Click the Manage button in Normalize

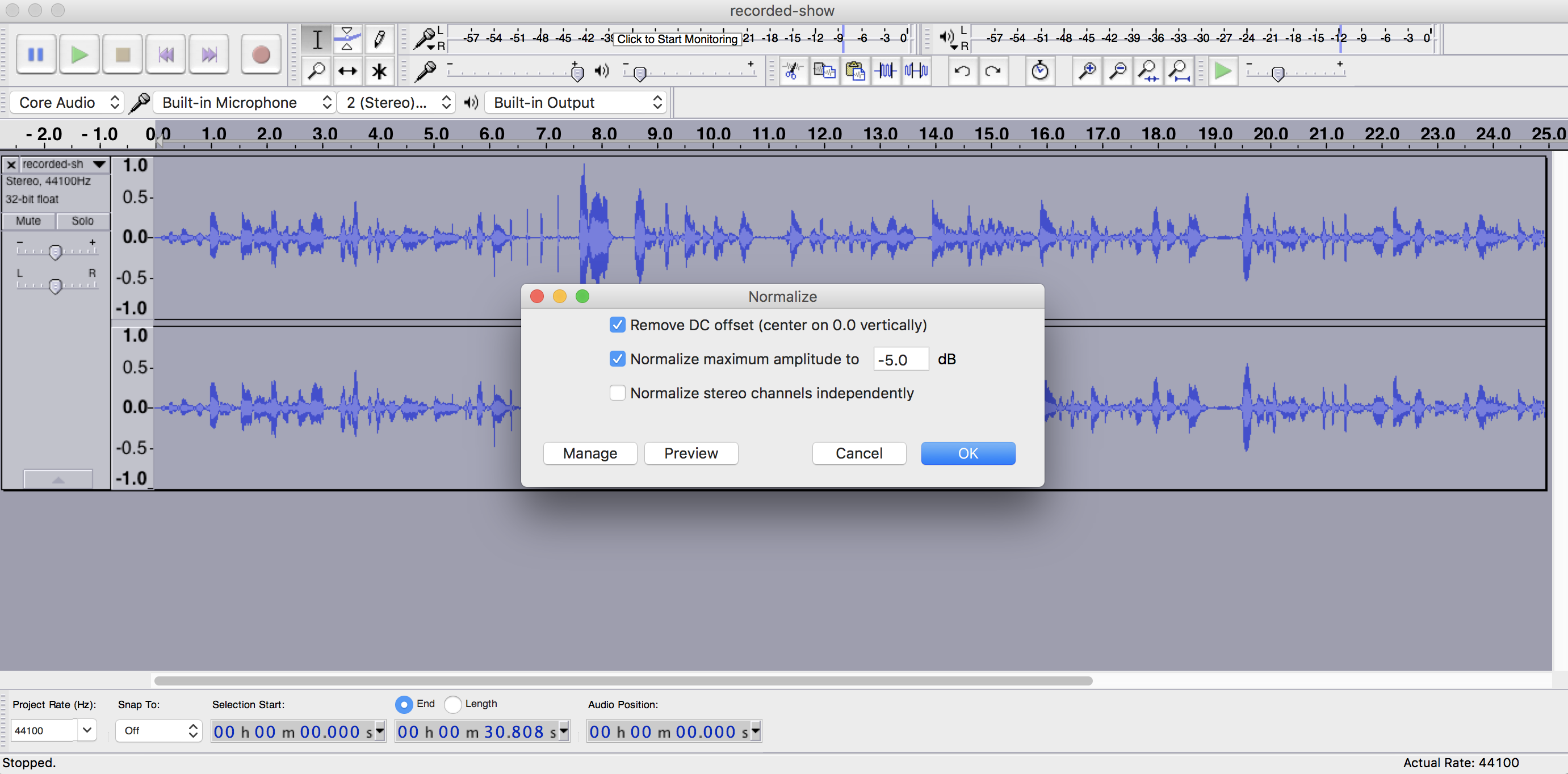point(590,453)
